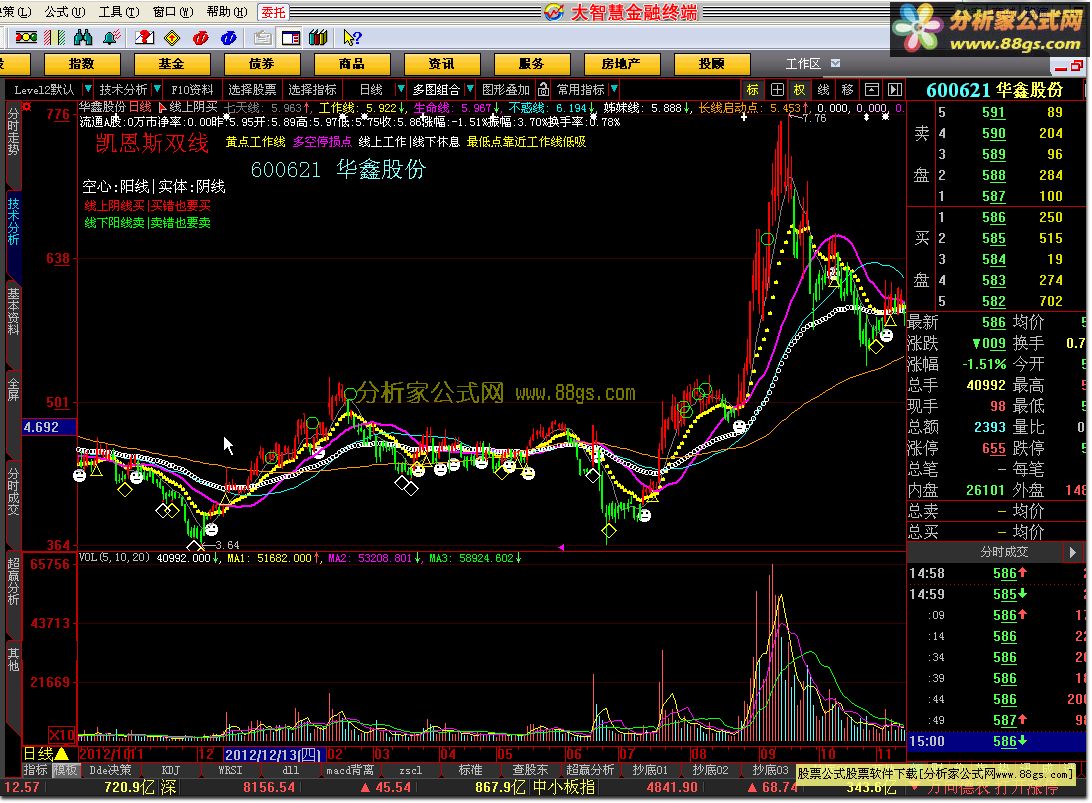Select the macd背离 indicator tab
The image size is (1092, 803).
click(350, 770)
